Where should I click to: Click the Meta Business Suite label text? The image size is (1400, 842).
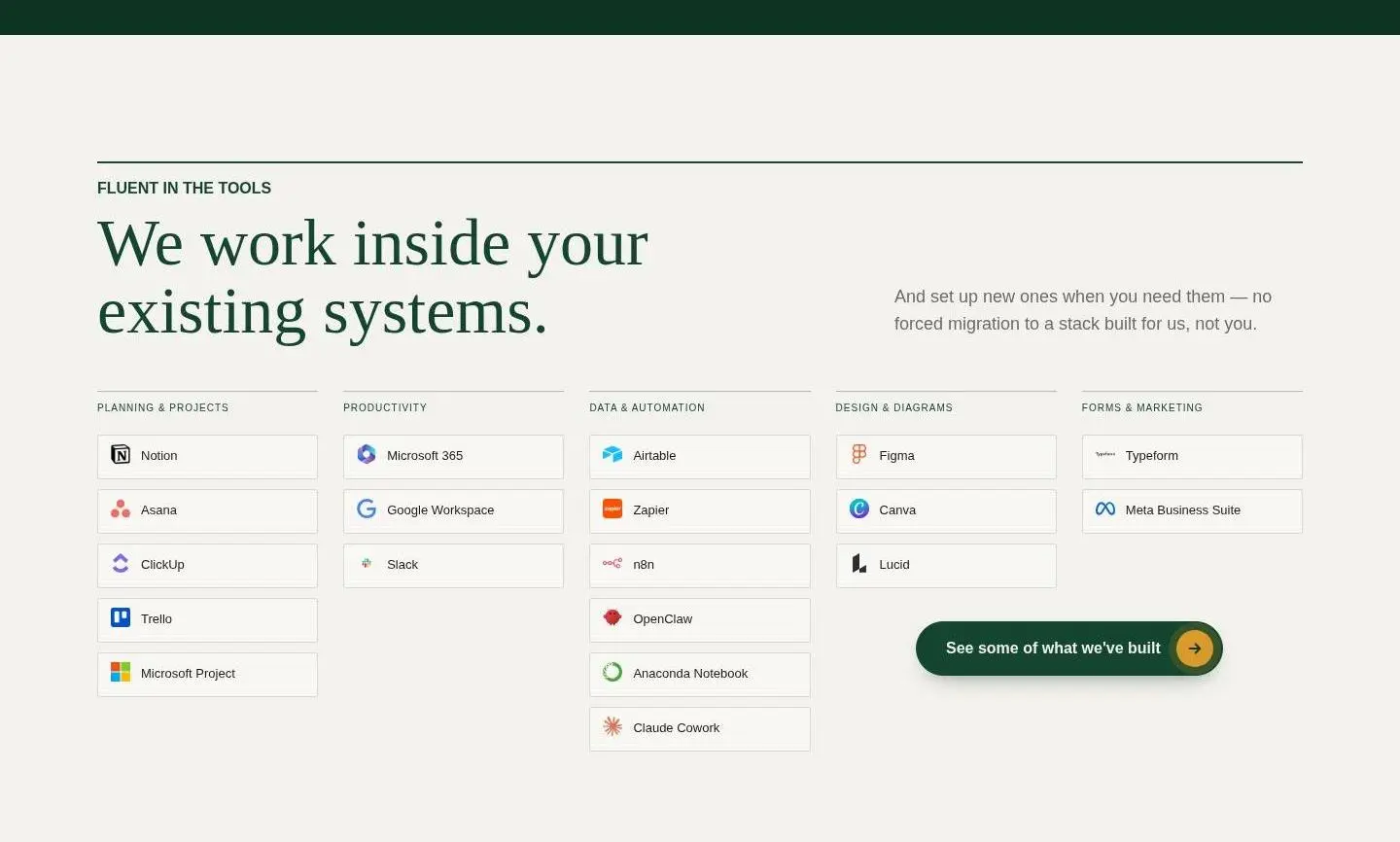(x=1183, y=509)
